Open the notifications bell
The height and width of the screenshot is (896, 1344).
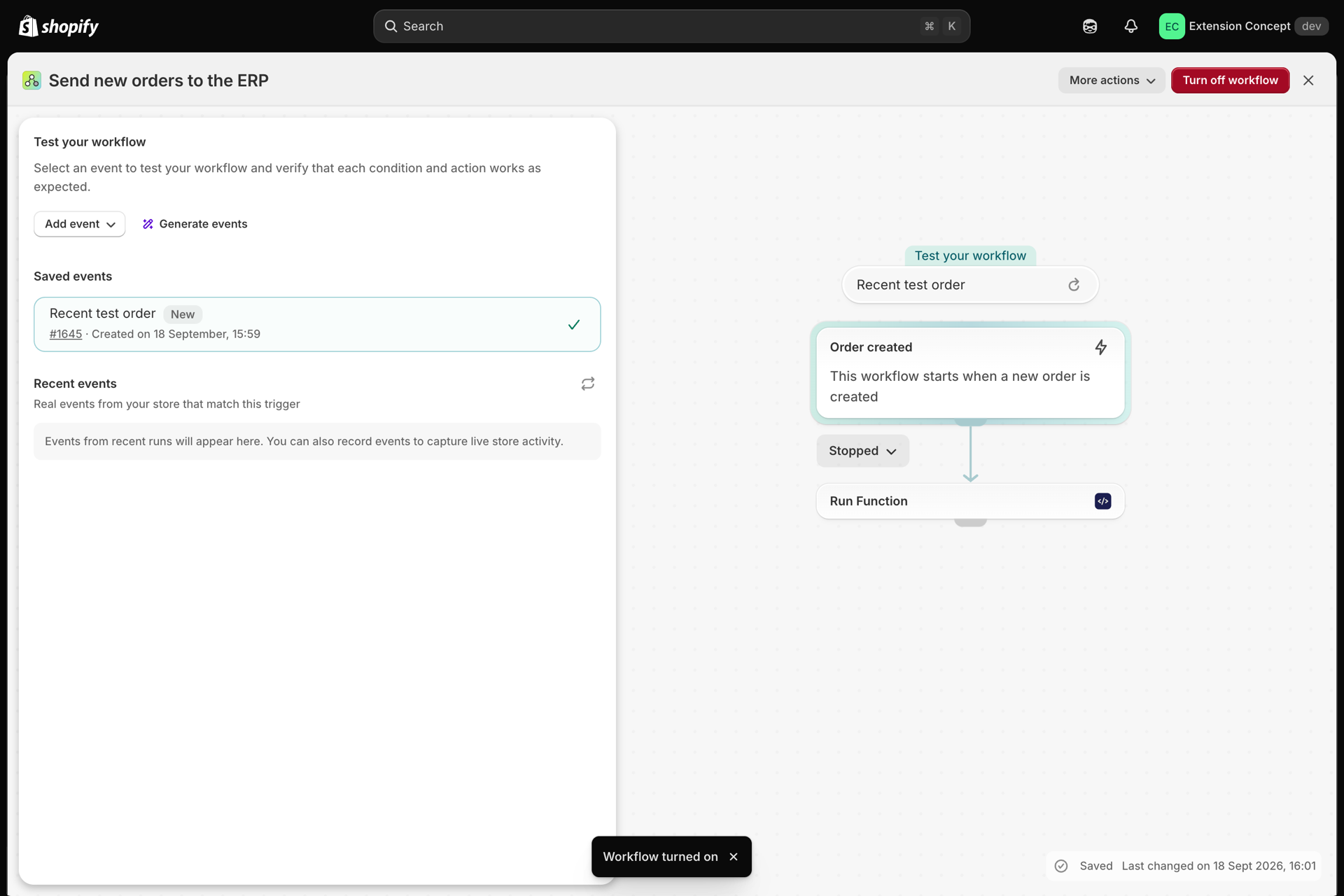pyautogui.click(x=1131, y=27)
